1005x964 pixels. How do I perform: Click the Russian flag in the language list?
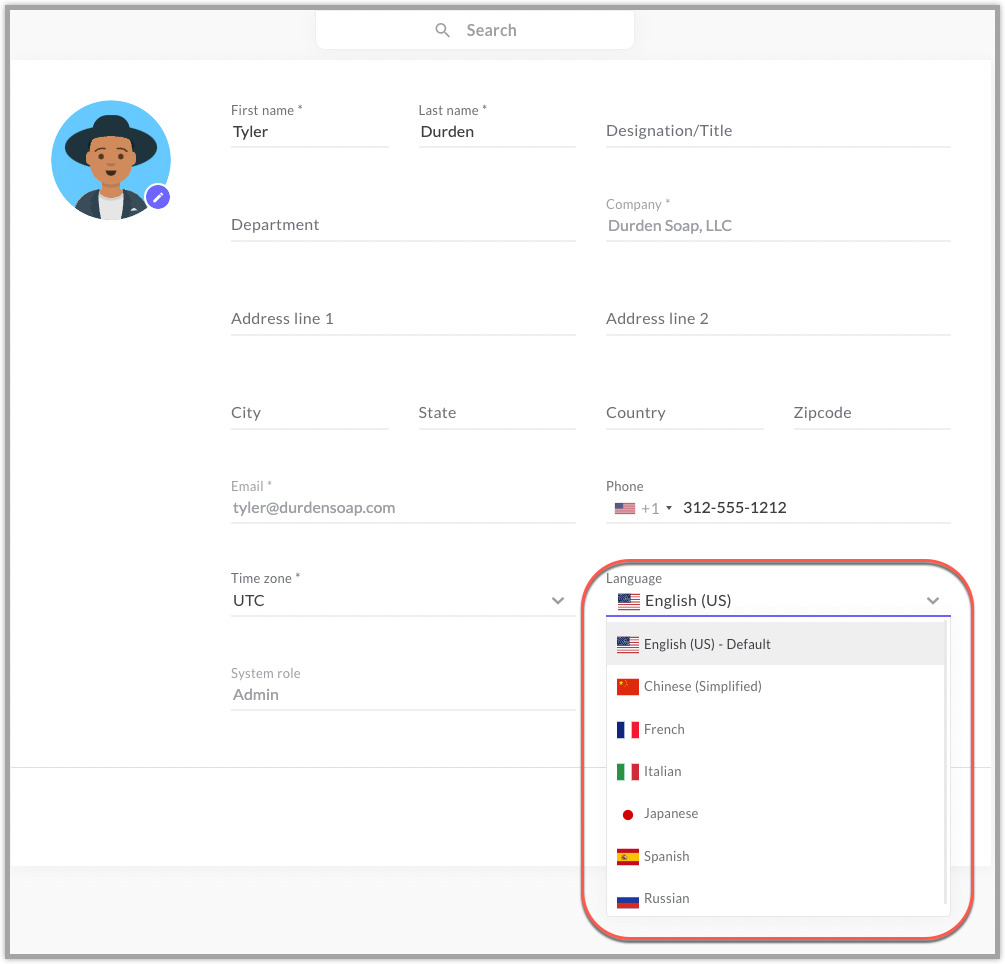coord(627,898)
